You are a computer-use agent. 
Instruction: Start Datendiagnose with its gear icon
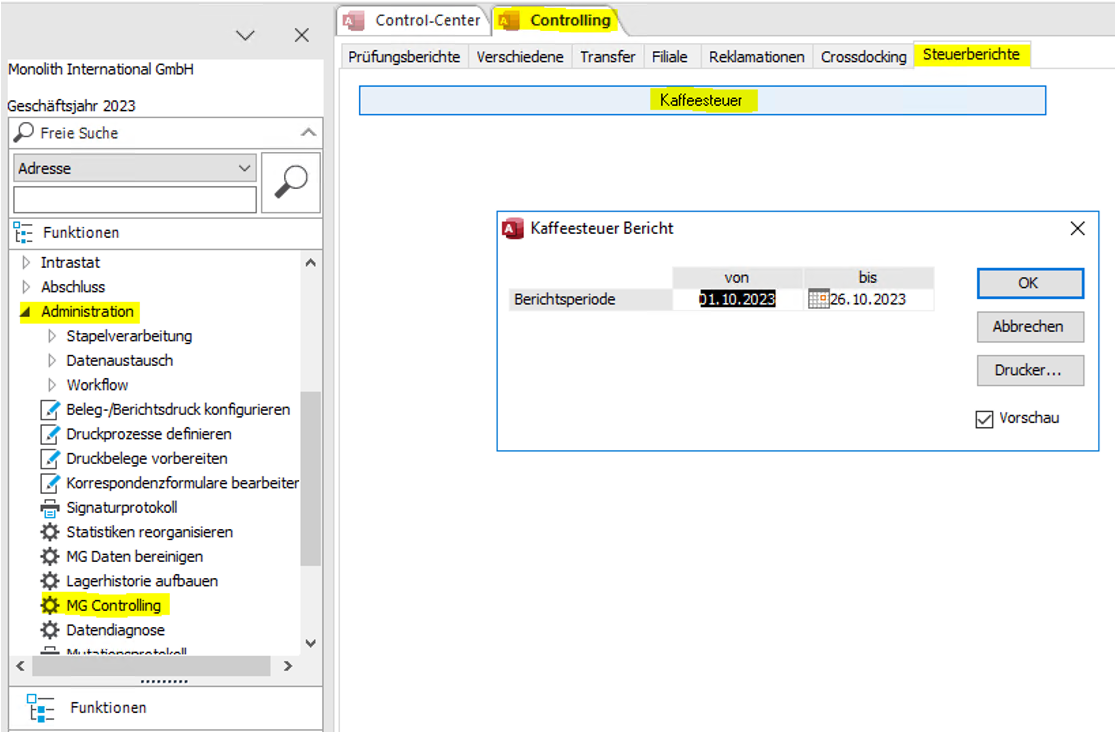click(48, 630)
